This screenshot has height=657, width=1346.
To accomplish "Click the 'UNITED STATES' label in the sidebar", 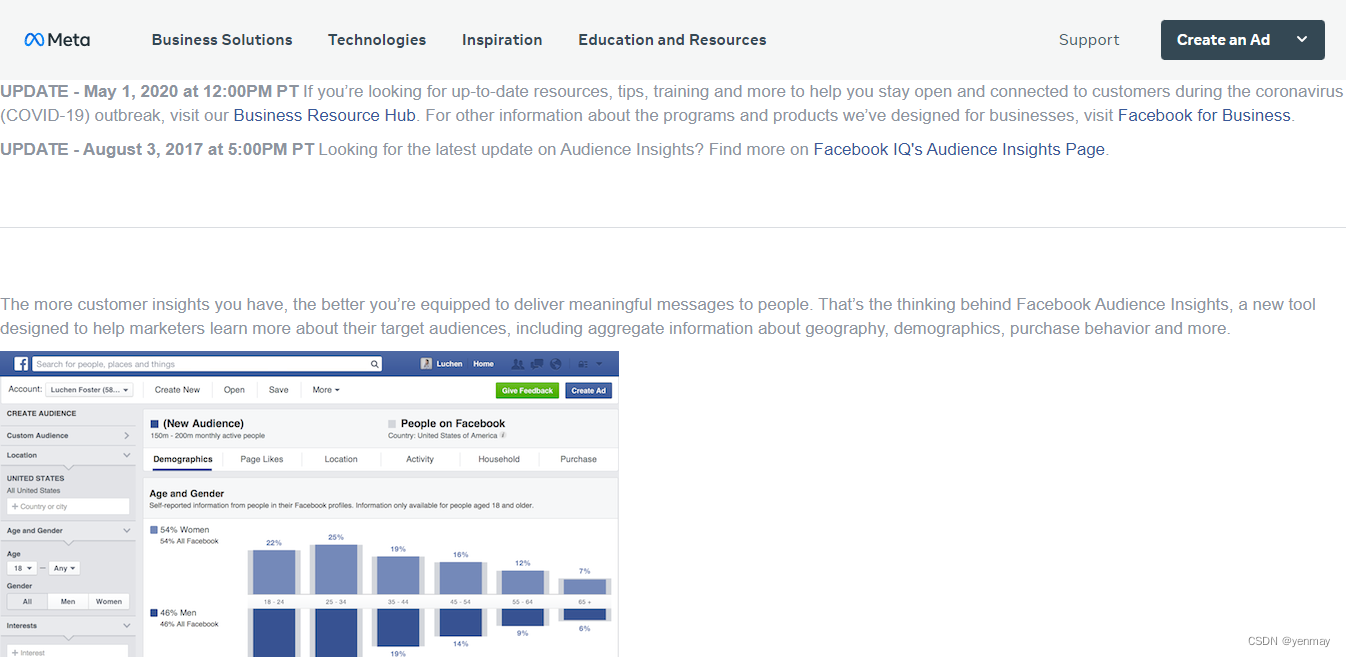I will click(x=35, y=478).
